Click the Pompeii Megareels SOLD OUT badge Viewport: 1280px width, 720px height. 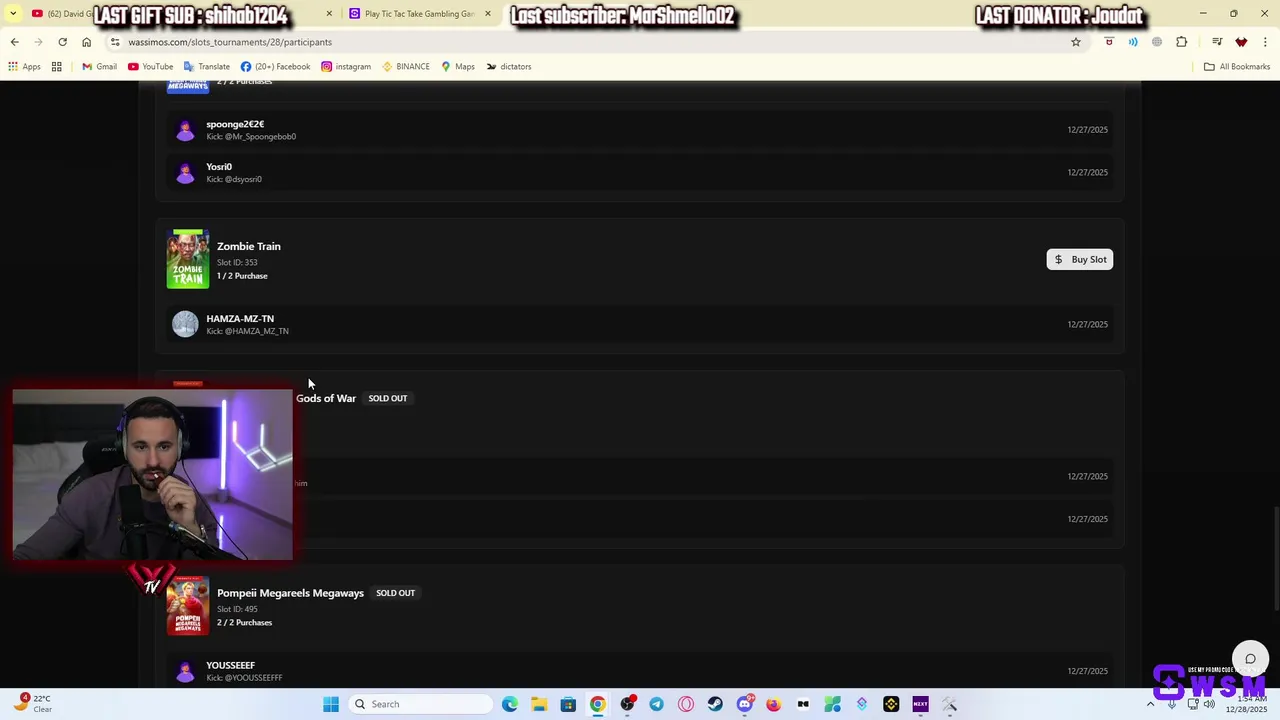[x=396, y=593]
